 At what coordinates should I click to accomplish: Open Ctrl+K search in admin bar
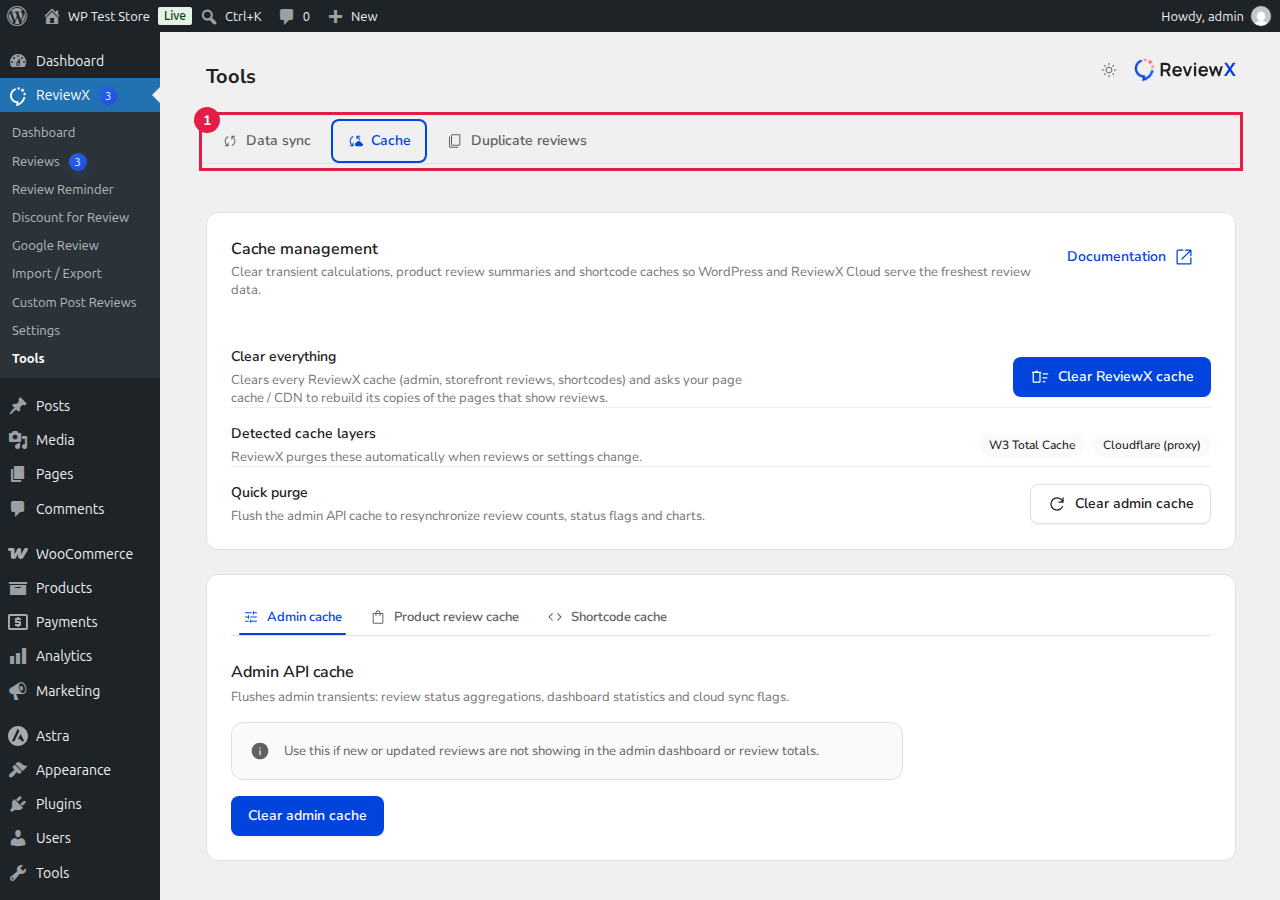pos(231,16)
